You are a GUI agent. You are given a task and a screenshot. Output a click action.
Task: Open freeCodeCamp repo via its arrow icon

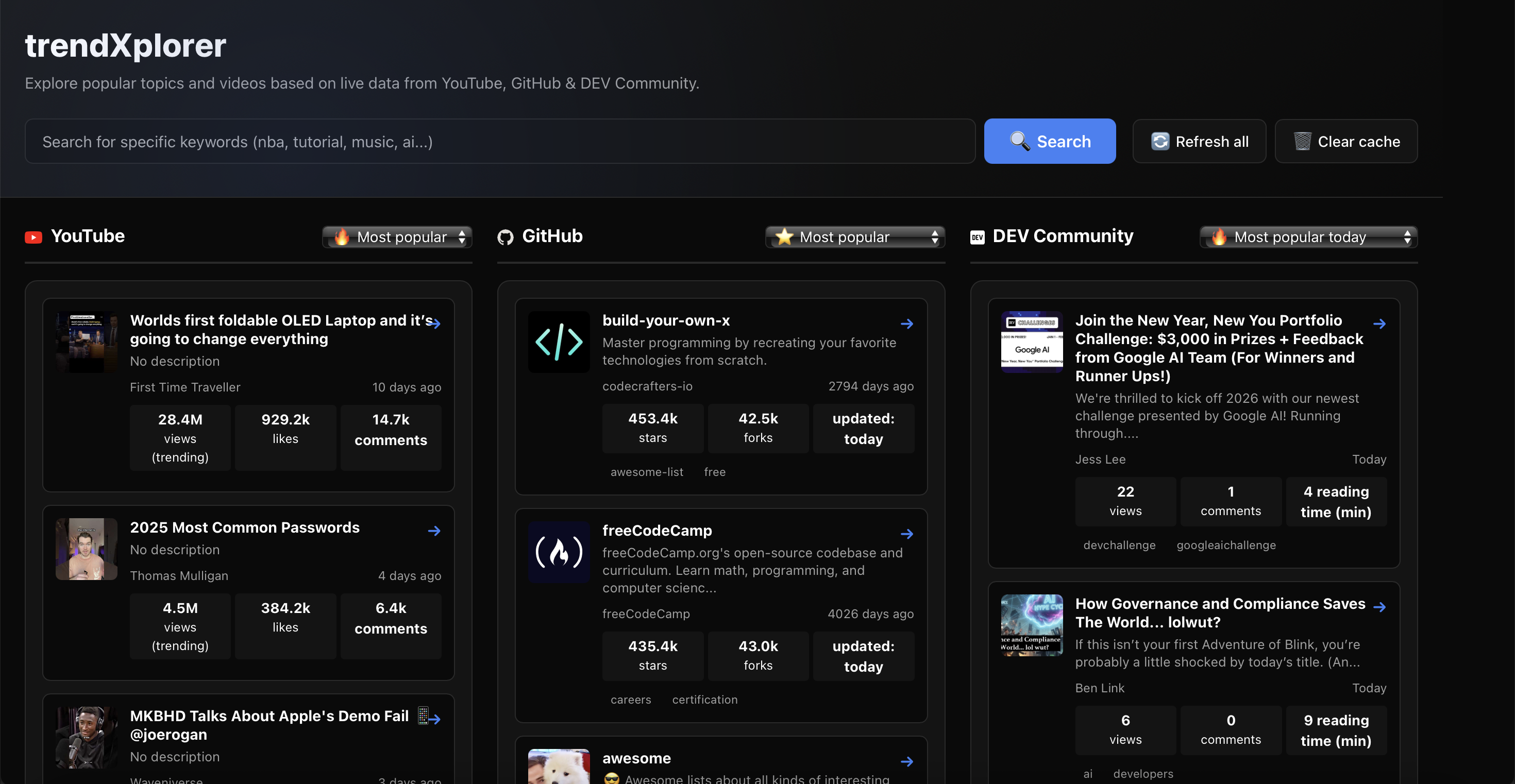click(906, 534)
